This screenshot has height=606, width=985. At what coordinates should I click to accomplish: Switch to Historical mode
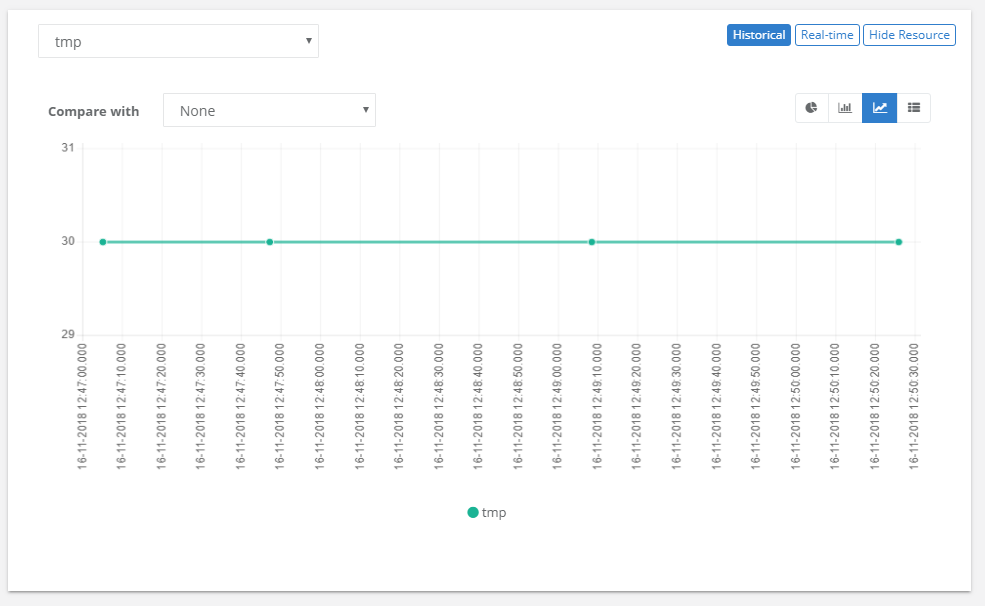(759, 35)
